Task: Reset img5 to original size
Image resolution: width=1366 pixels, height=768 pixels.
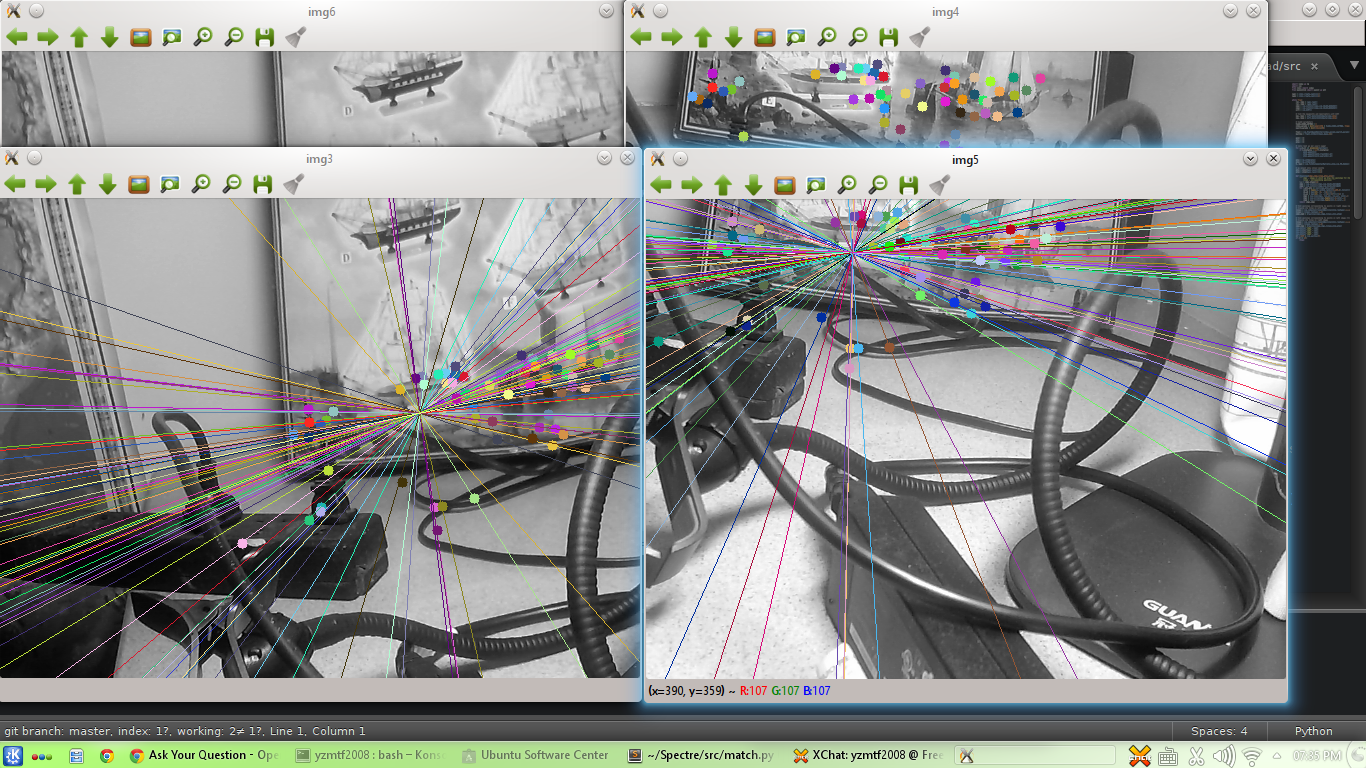Action: [785, 185]
